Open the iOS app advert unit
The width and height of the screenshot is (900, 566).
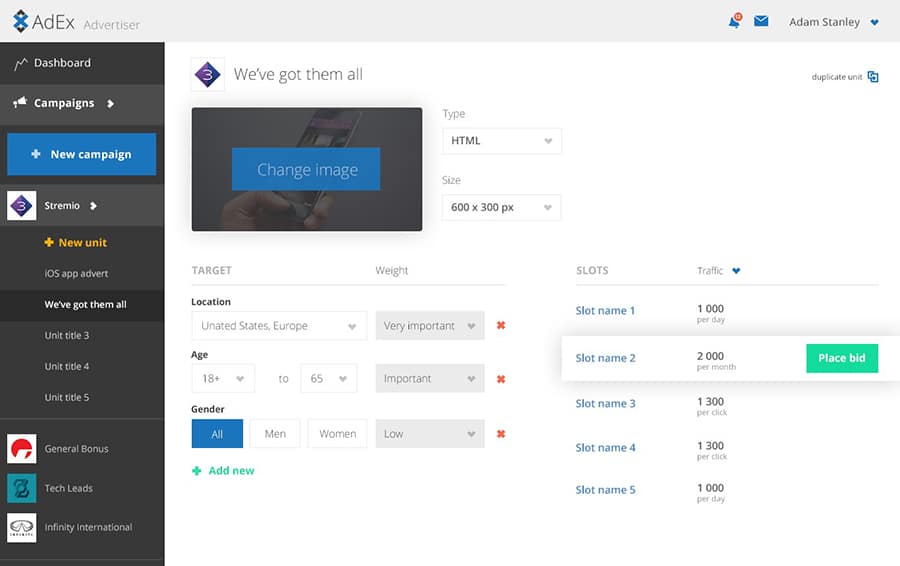76,274
